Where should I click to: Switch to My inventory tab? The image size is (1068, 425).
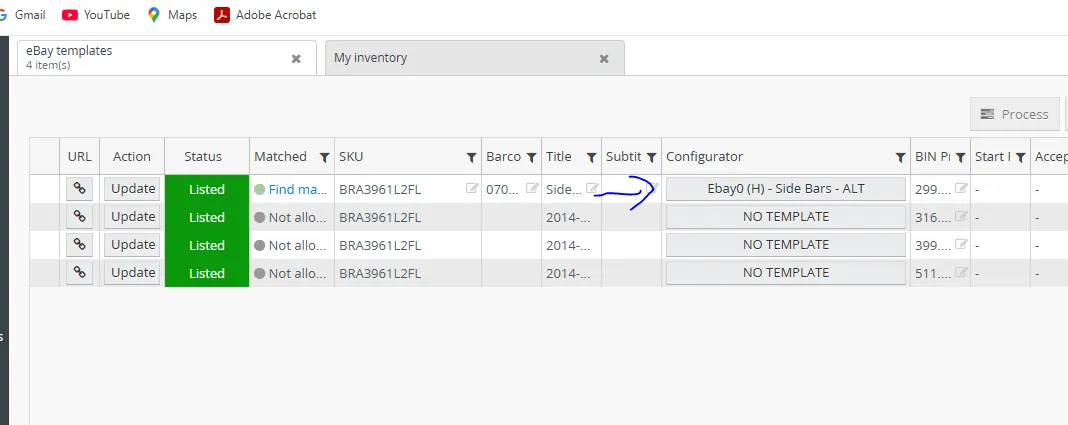click(x=475, y=58)
